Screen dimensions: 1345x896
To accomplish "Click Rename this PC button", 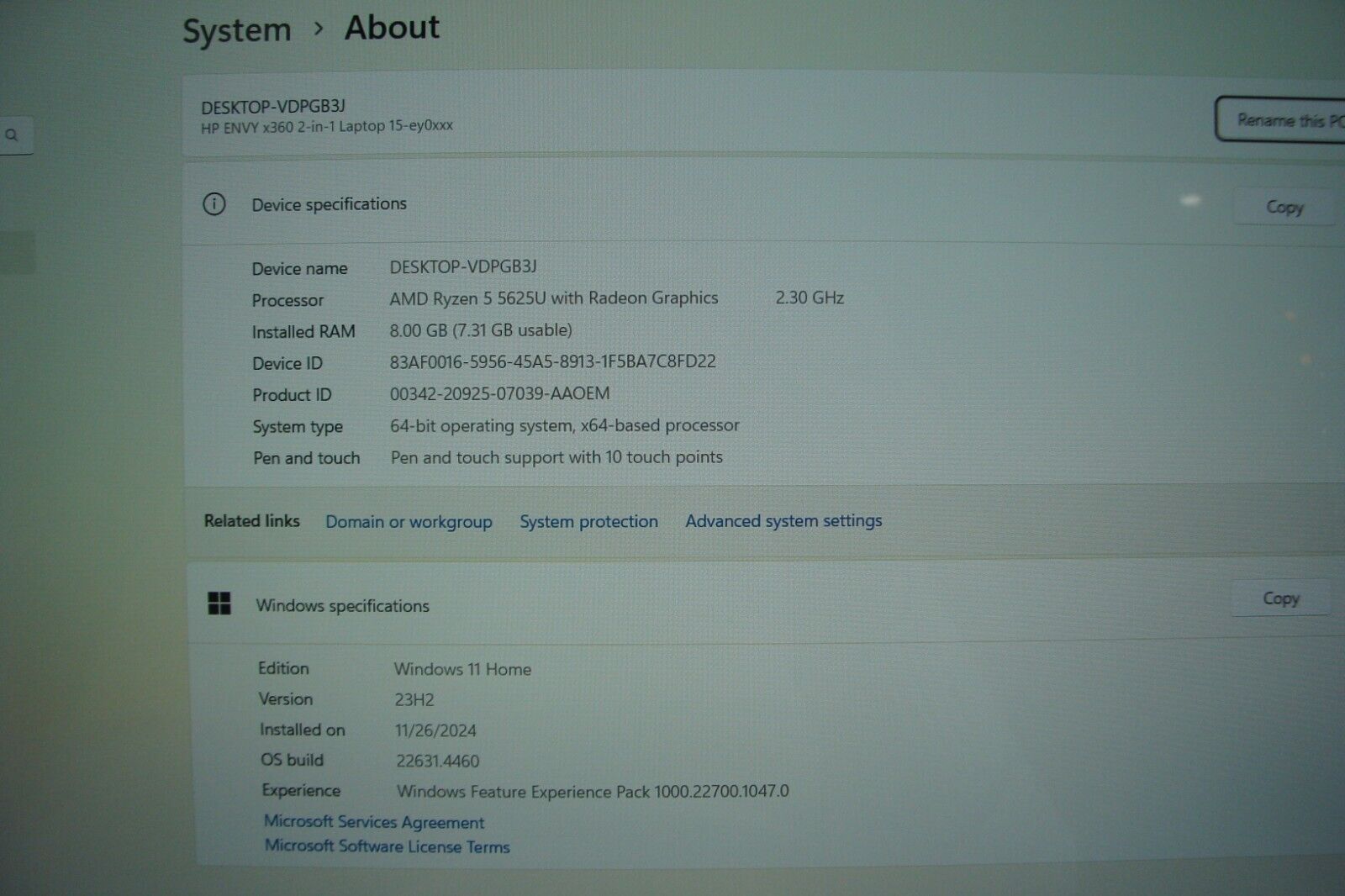I will [1280, 120].
